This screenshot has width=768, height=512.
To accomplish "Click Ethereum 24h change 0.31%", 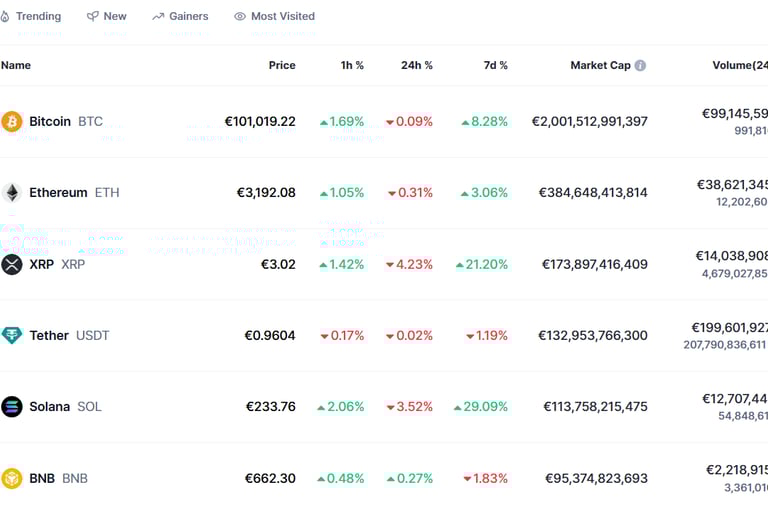I will click(x=410, y=193).
